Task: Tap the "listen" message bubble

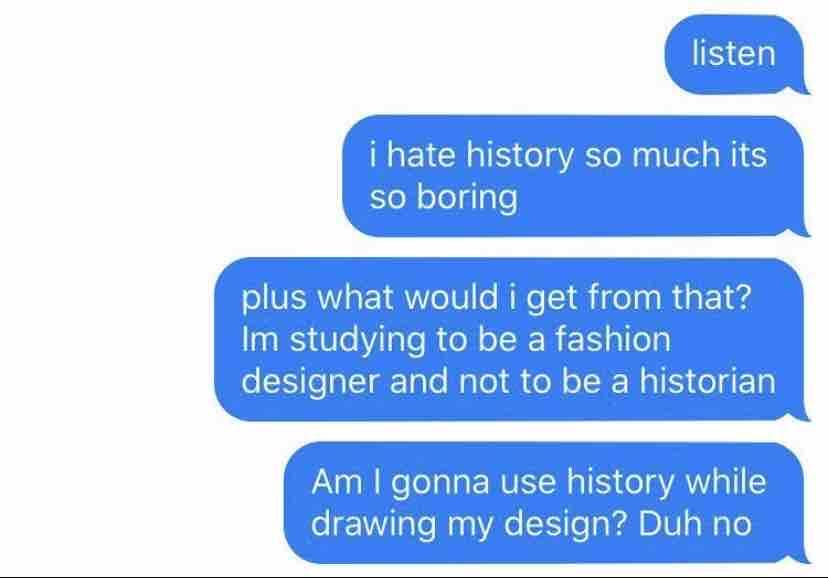Action: [x=736, y=55]
